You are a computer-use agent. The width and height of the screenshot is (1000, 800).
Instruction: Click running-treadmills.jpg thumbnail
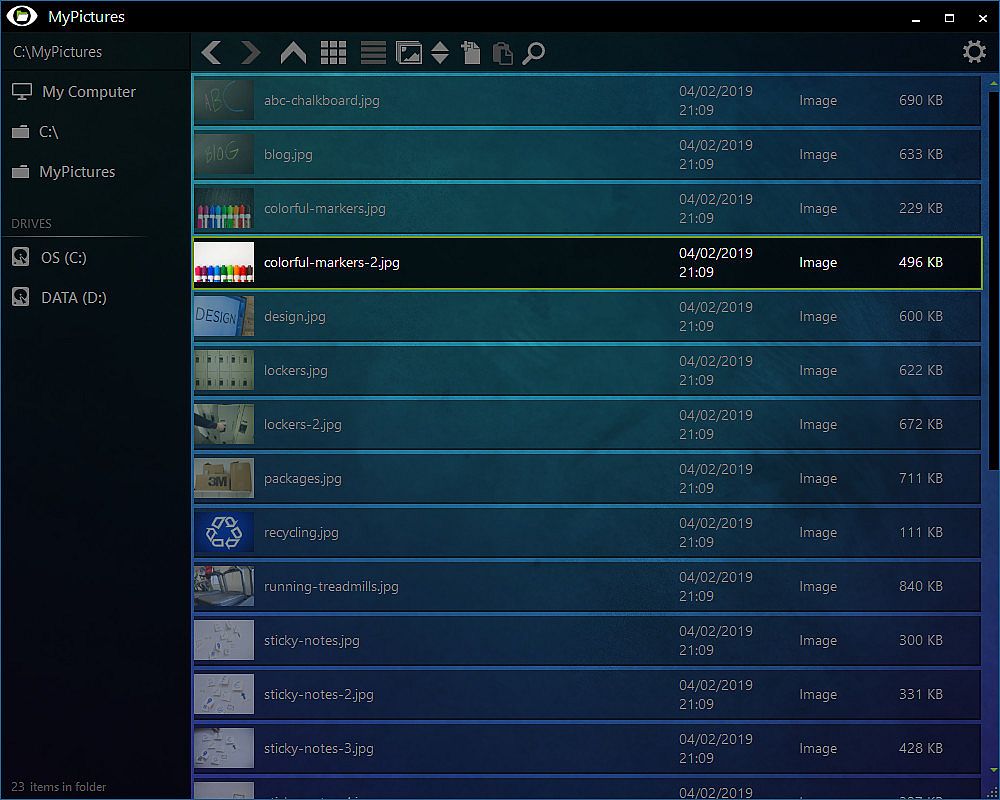coord(224,586)
